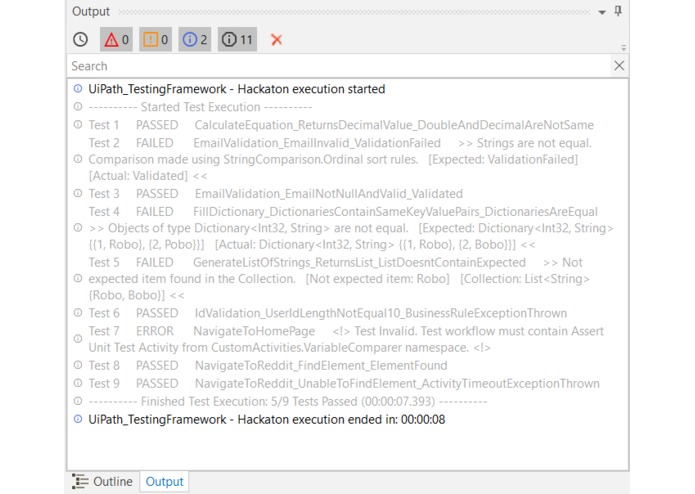Toggle the info filter showing 2
This screenshot has height=494, width=695.
[x=195, y=39]
